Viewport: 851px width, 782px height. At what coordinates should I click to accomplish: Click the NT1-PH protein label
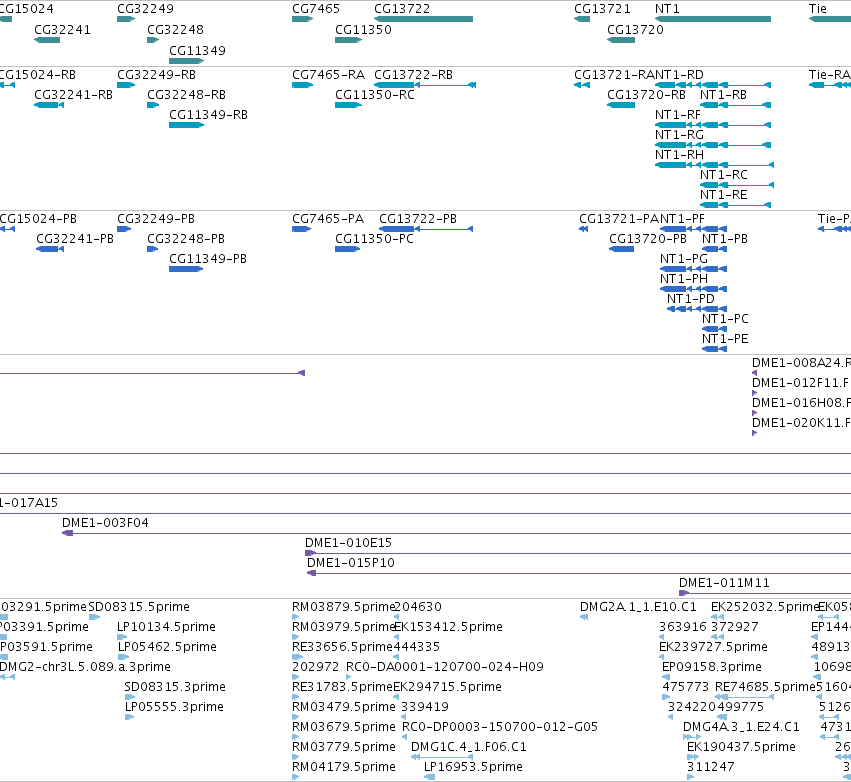click(x=684, y=279)
